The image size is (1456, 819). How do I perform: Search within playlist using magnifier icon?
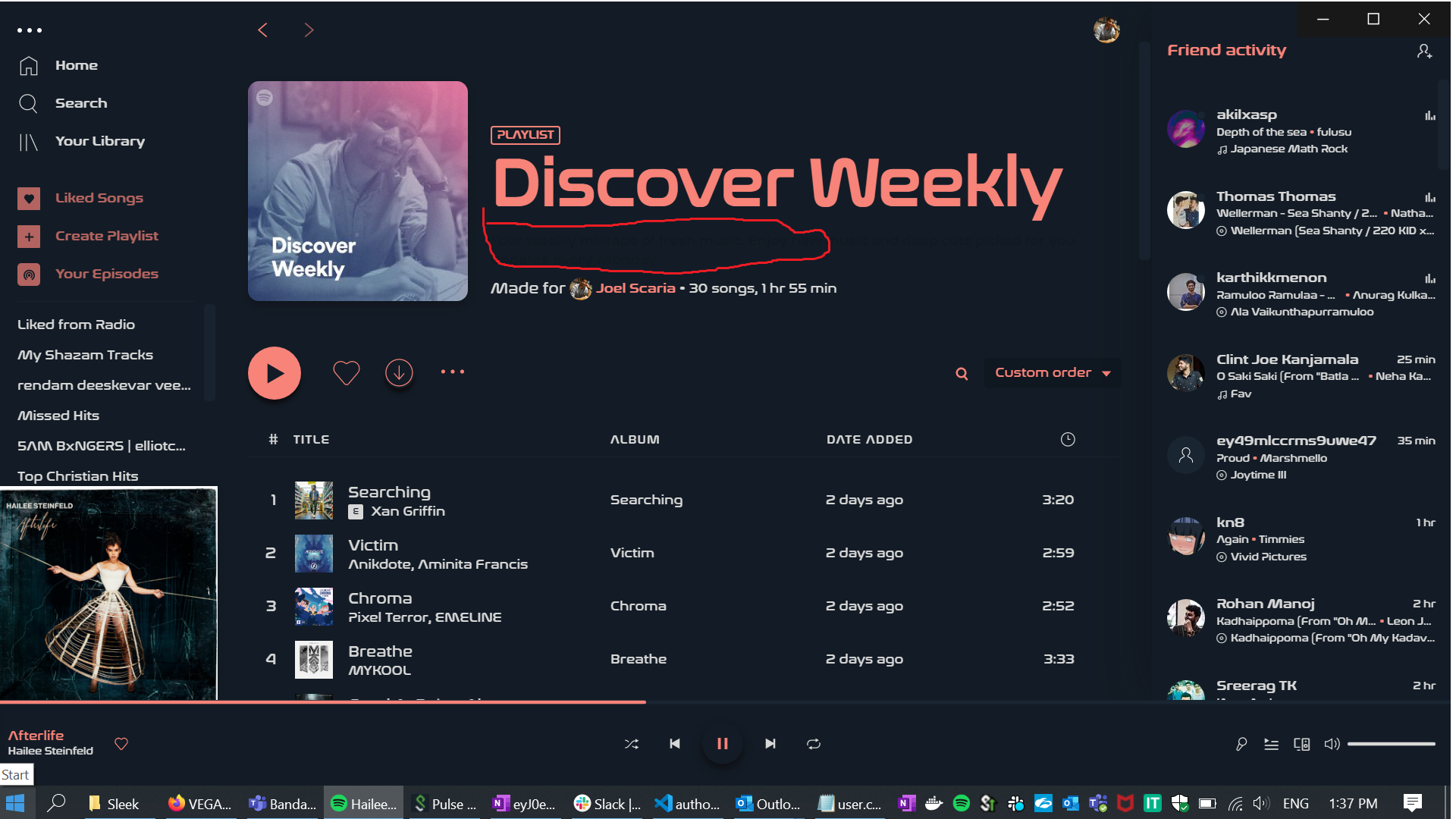962,373
